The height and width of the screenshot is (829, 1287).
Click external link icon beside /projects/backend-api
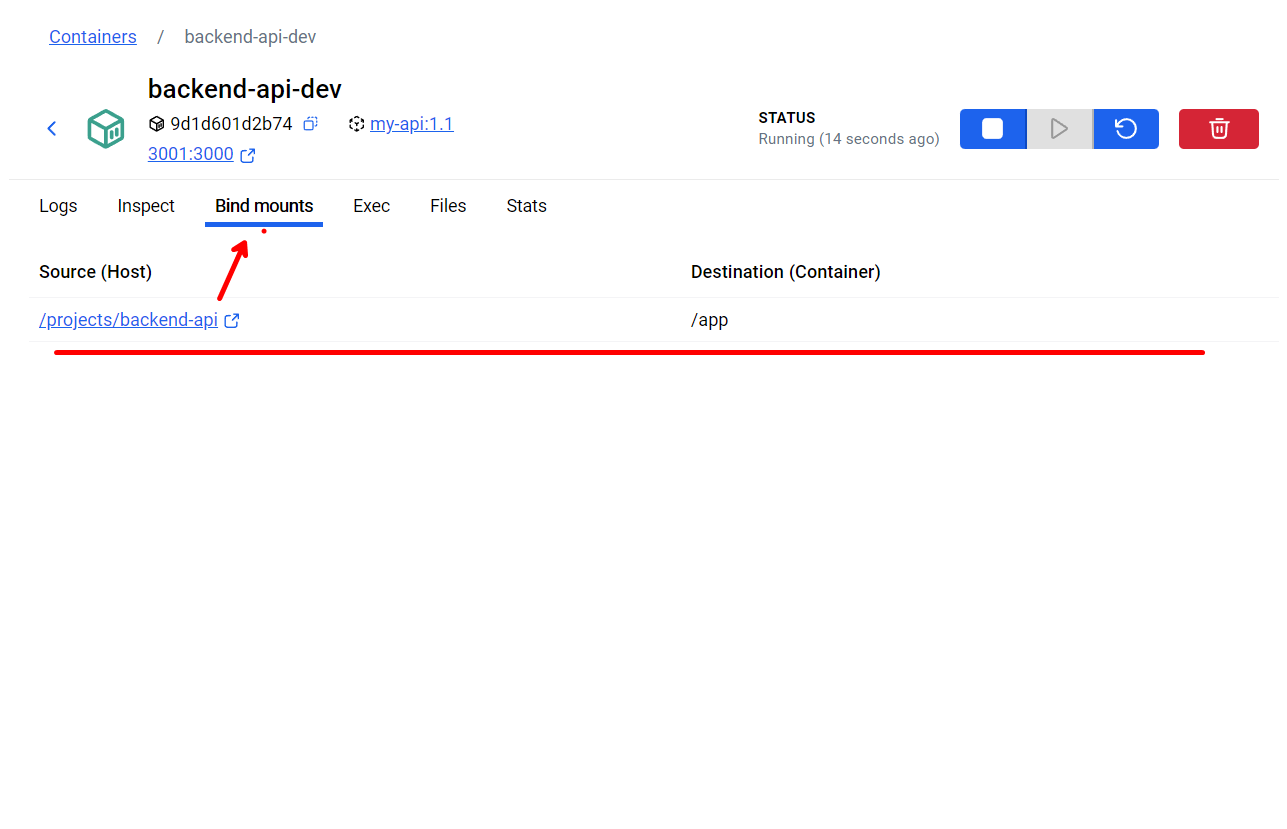point(232,321)
